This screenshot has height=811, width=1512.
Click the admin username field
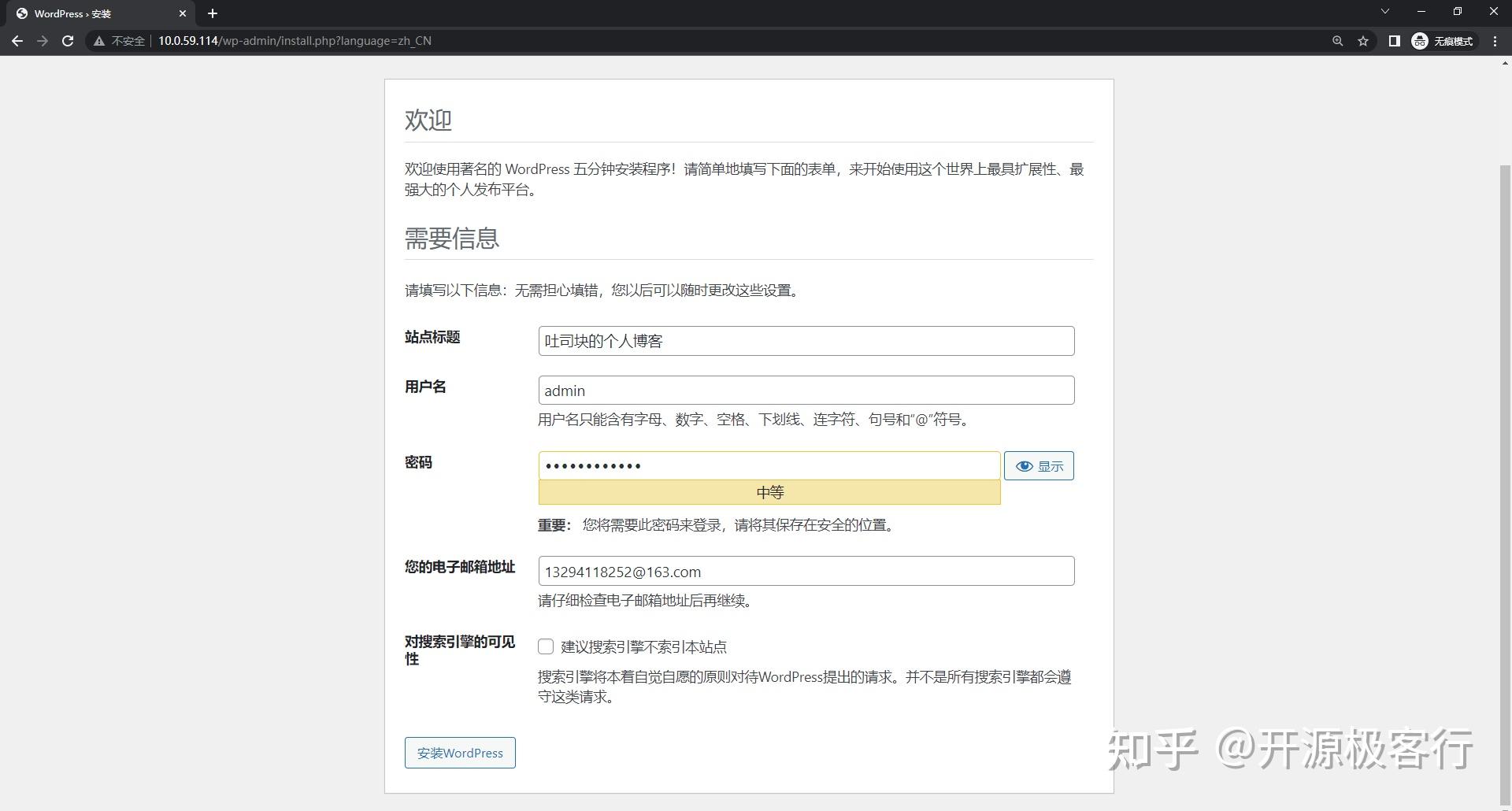coord(805,390)
